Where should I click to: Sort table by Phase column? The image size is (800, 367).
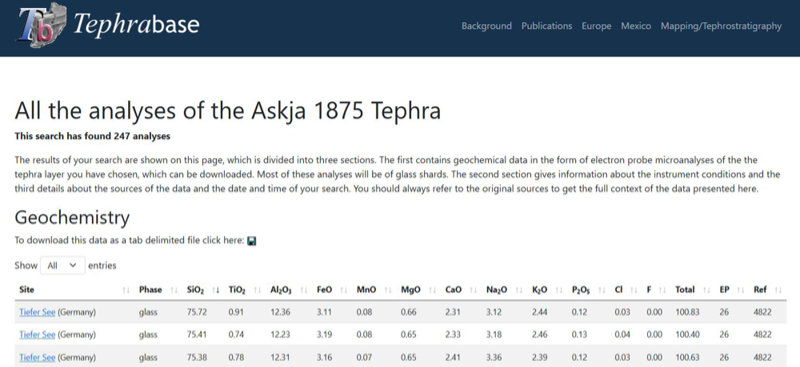click(x=158, y=289)
